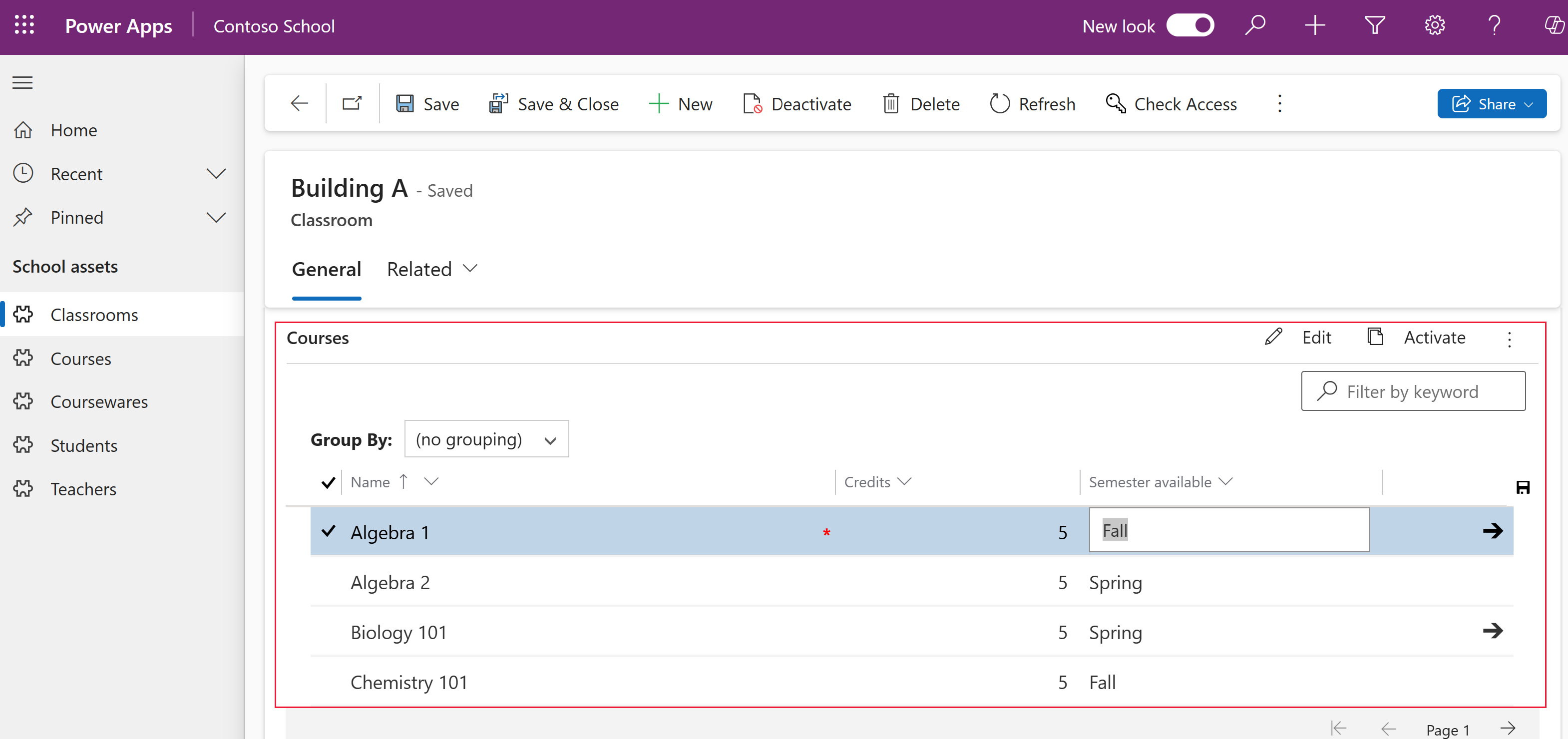The image size is (1568, 739).
Task: Expand the Credits column sort options
Action: pos(904,482)
